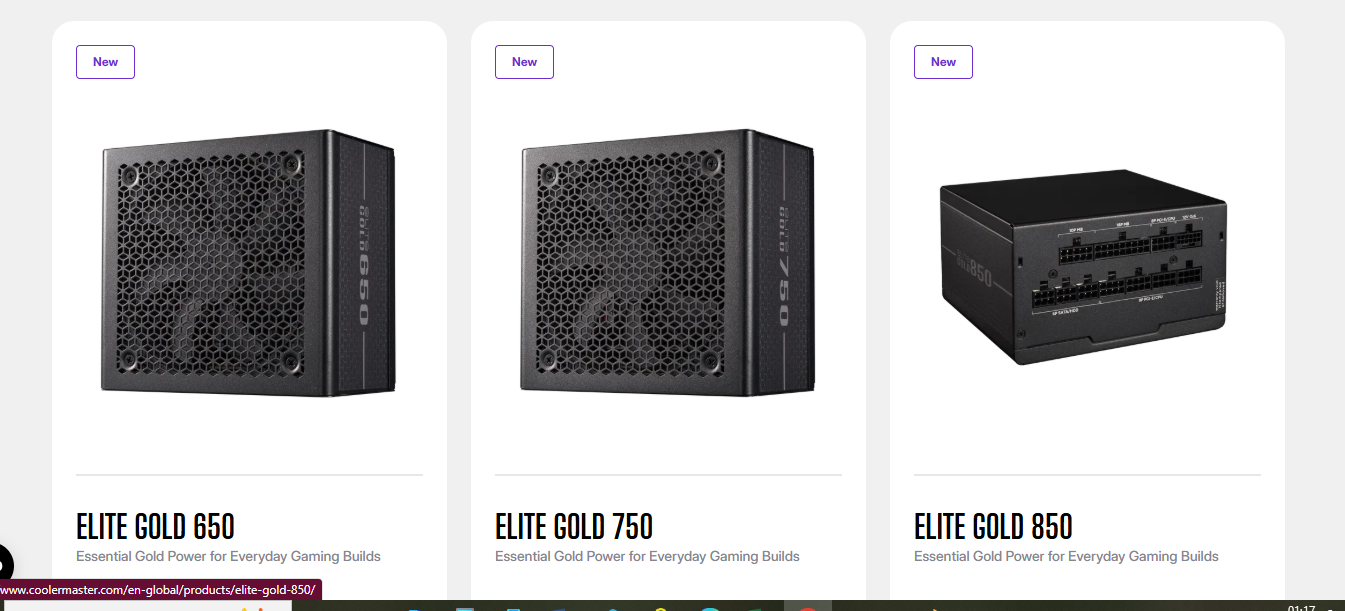Click the tagline under Elite Gold 650
The width and height of the screenshot is (1345, 611).
click(x=228, y=556)
